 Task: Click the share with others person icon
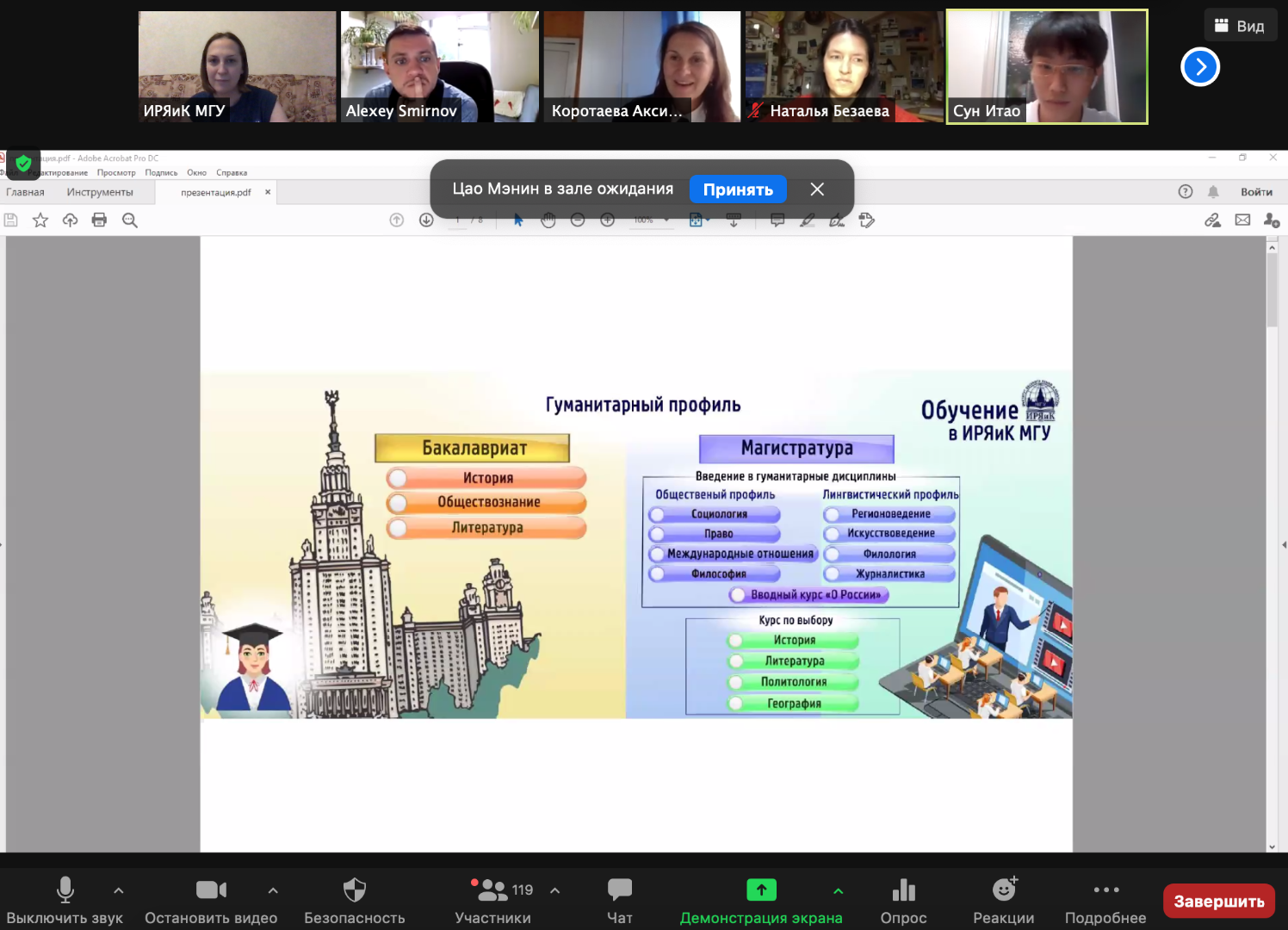1272,220
